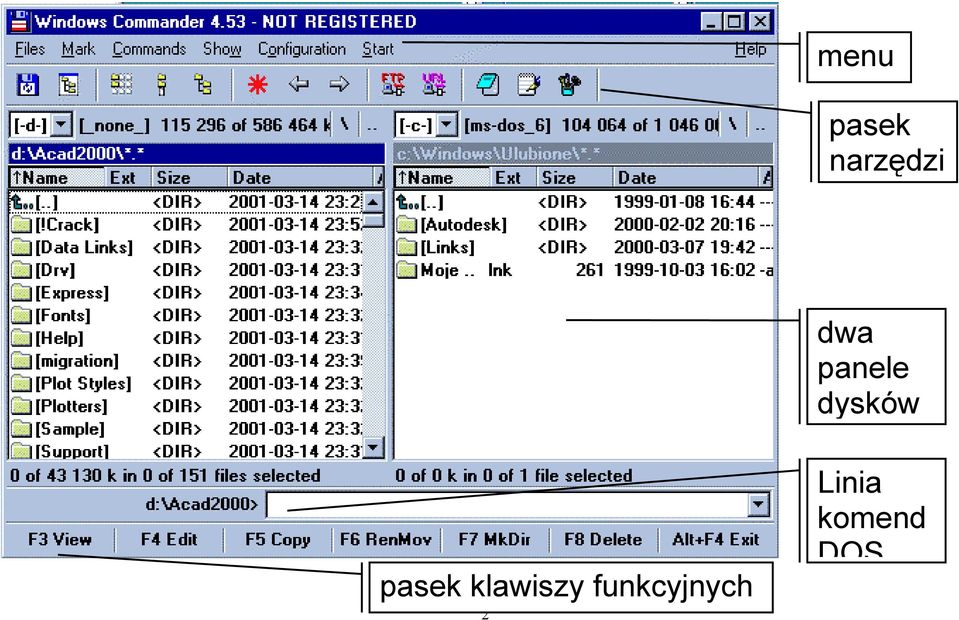Click the F7 MkDir button
Image resolution: width=959 pixels, height=620 pixels.
494,539
